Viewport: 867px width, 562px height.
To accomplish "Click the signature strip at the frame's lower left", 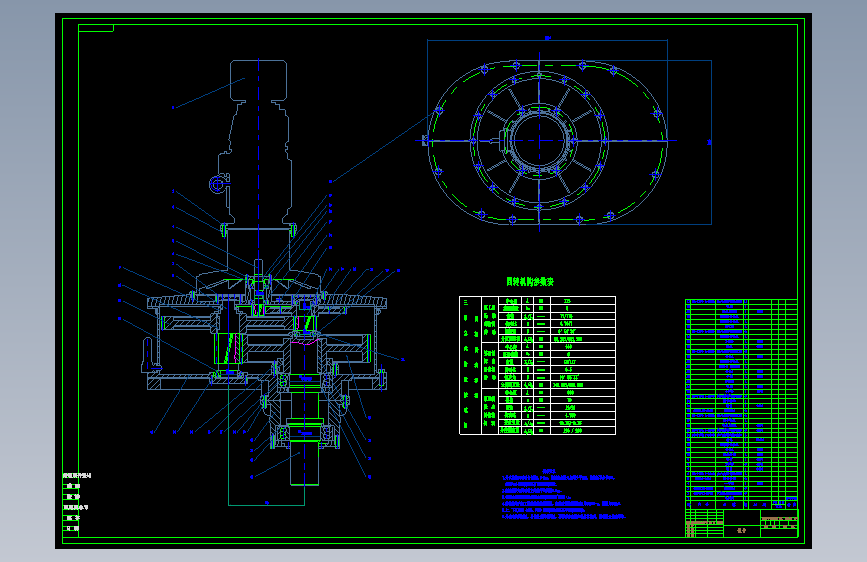I will tap(77, 502).
